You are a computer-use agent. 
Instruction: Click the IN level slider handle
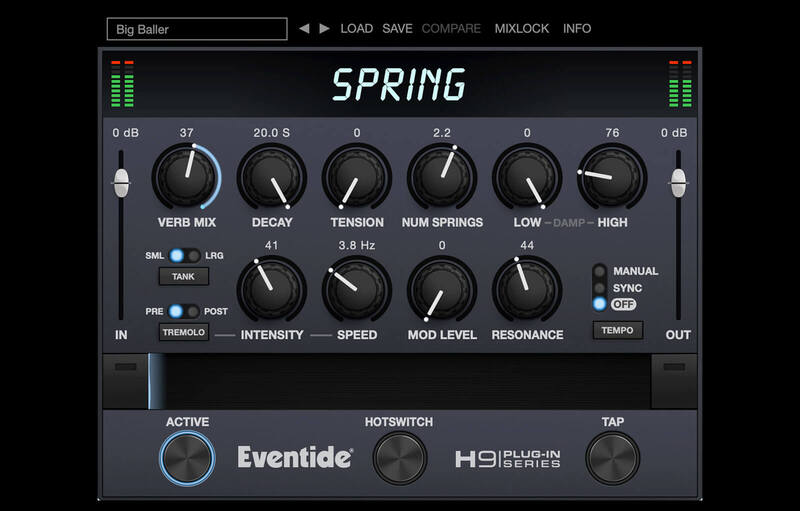121,183
